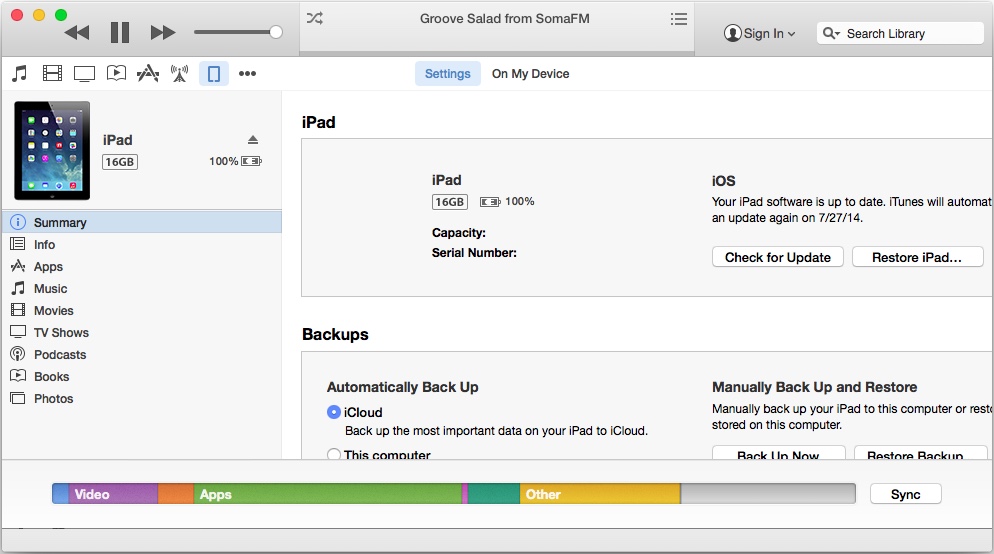Click the Back Up Now button
The image size is (994, 554).
[778, 453]
